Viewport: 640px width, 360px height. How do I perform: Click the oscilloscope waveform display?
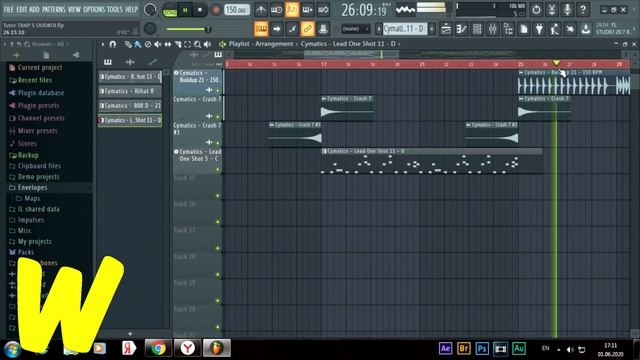pyautogui.click(x=405, y=9)
